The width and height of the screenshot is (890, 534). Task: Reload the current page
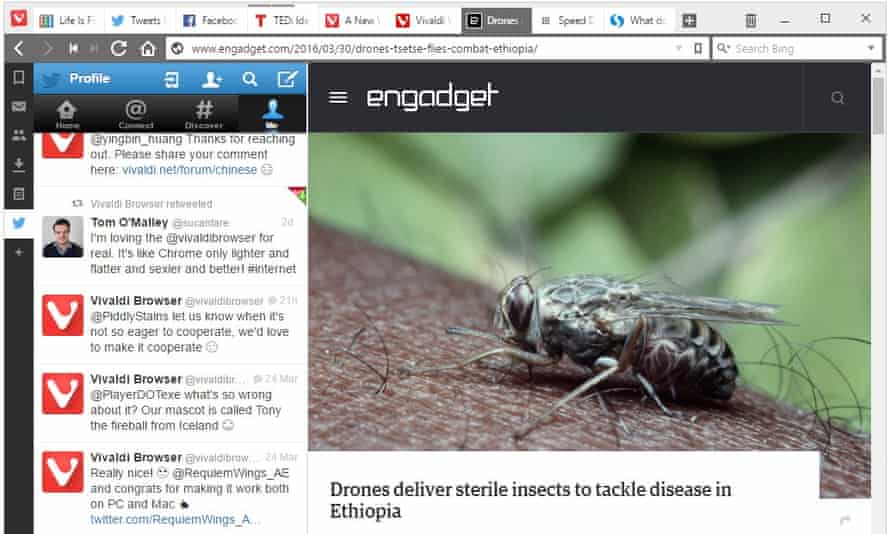tap(119, 49)
